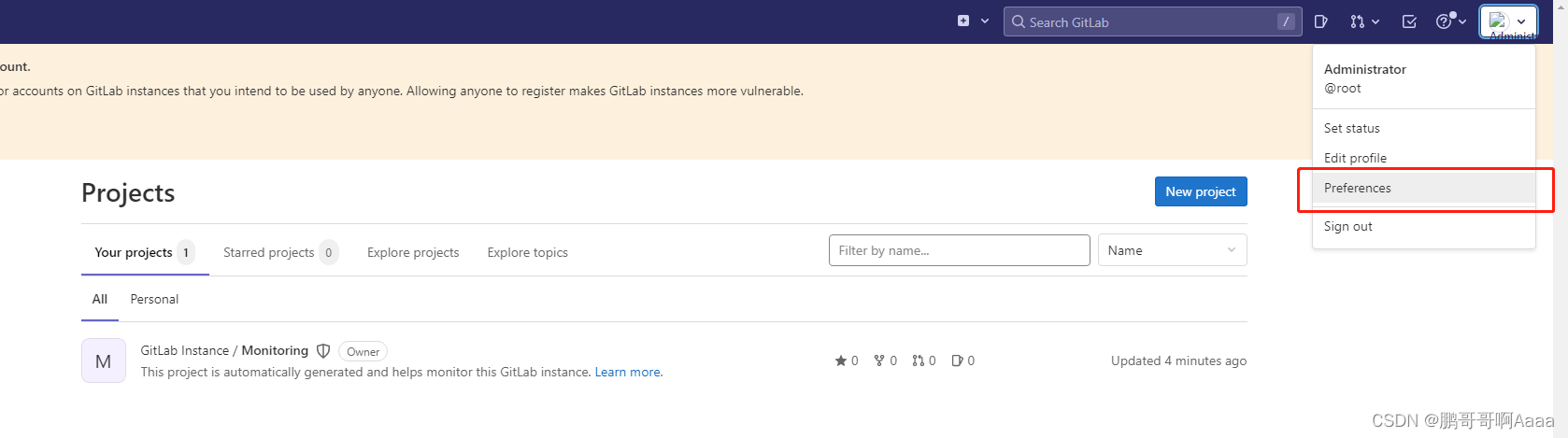Image resolution: width=1568 pixels, height=438 pixels.
Task: Open the To-Do List checkmark icon
Action: (1409, 21)
